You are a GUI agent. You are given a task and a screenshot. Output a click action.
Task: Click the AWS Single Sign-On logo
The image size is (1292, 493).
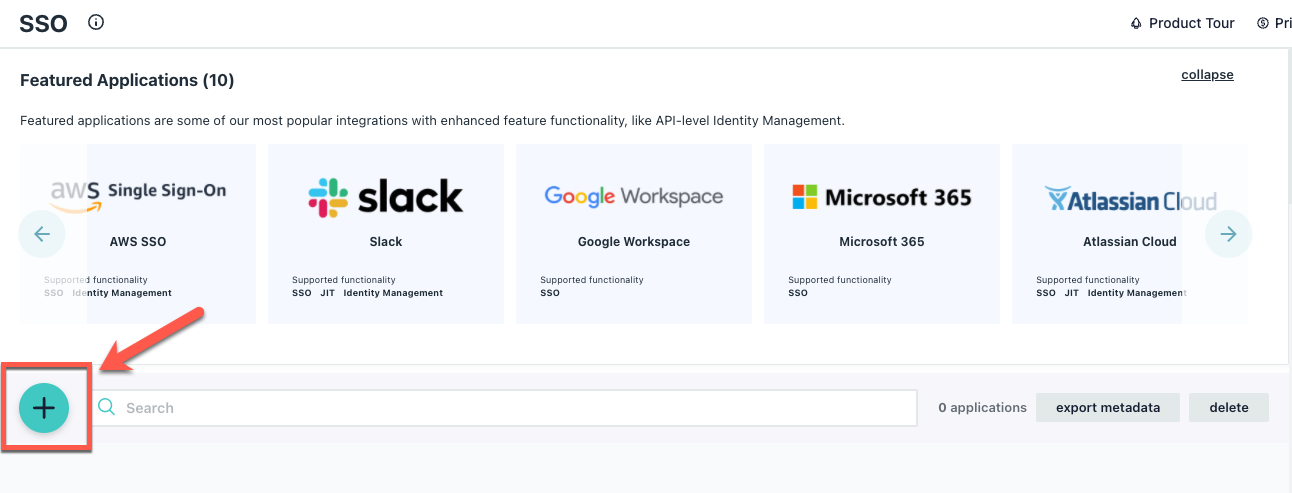pos(138,195)
